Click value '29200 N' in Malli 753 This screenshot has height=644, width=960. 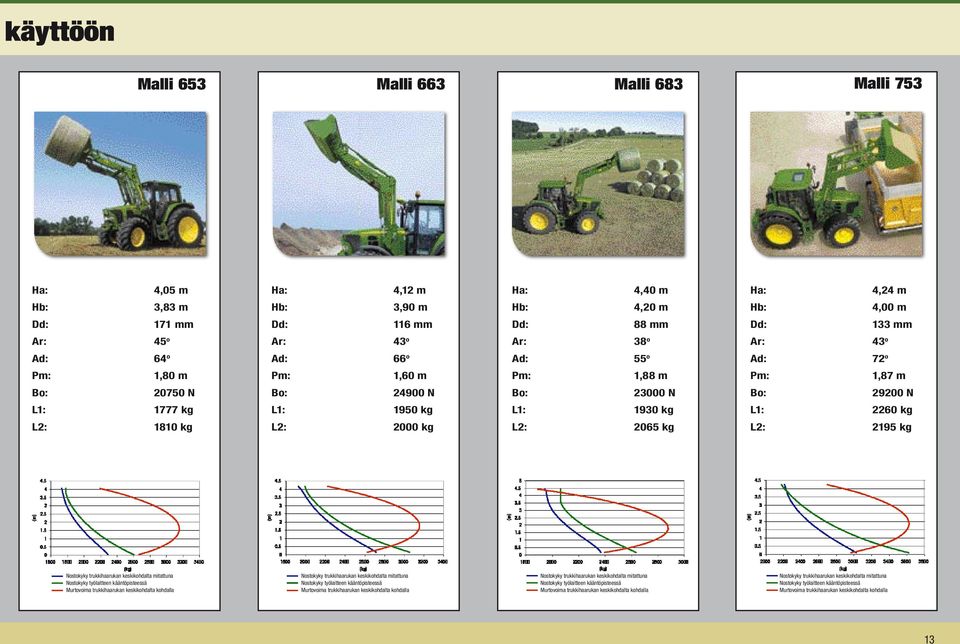pos(893,393)
